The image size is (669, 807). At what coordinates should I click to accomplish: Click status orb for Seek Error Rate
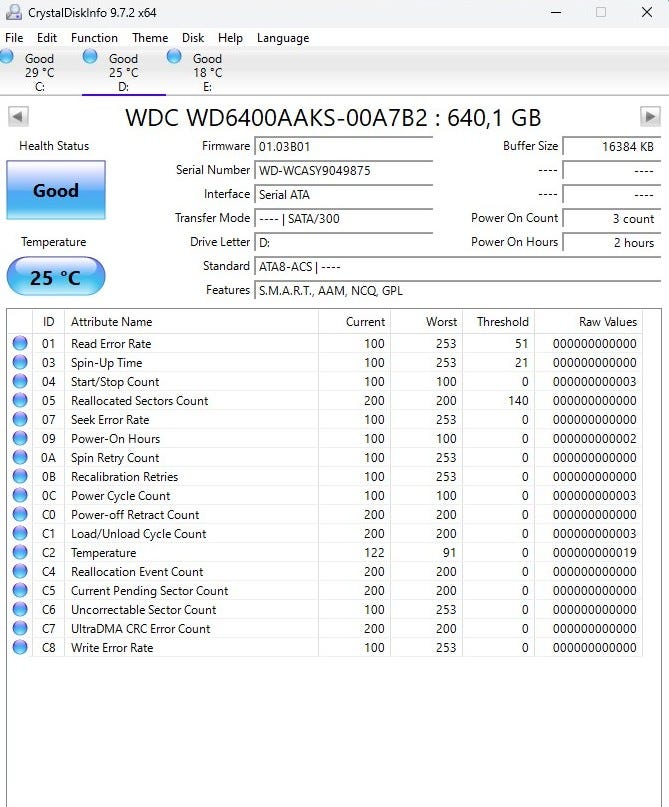tap(20, 419)
